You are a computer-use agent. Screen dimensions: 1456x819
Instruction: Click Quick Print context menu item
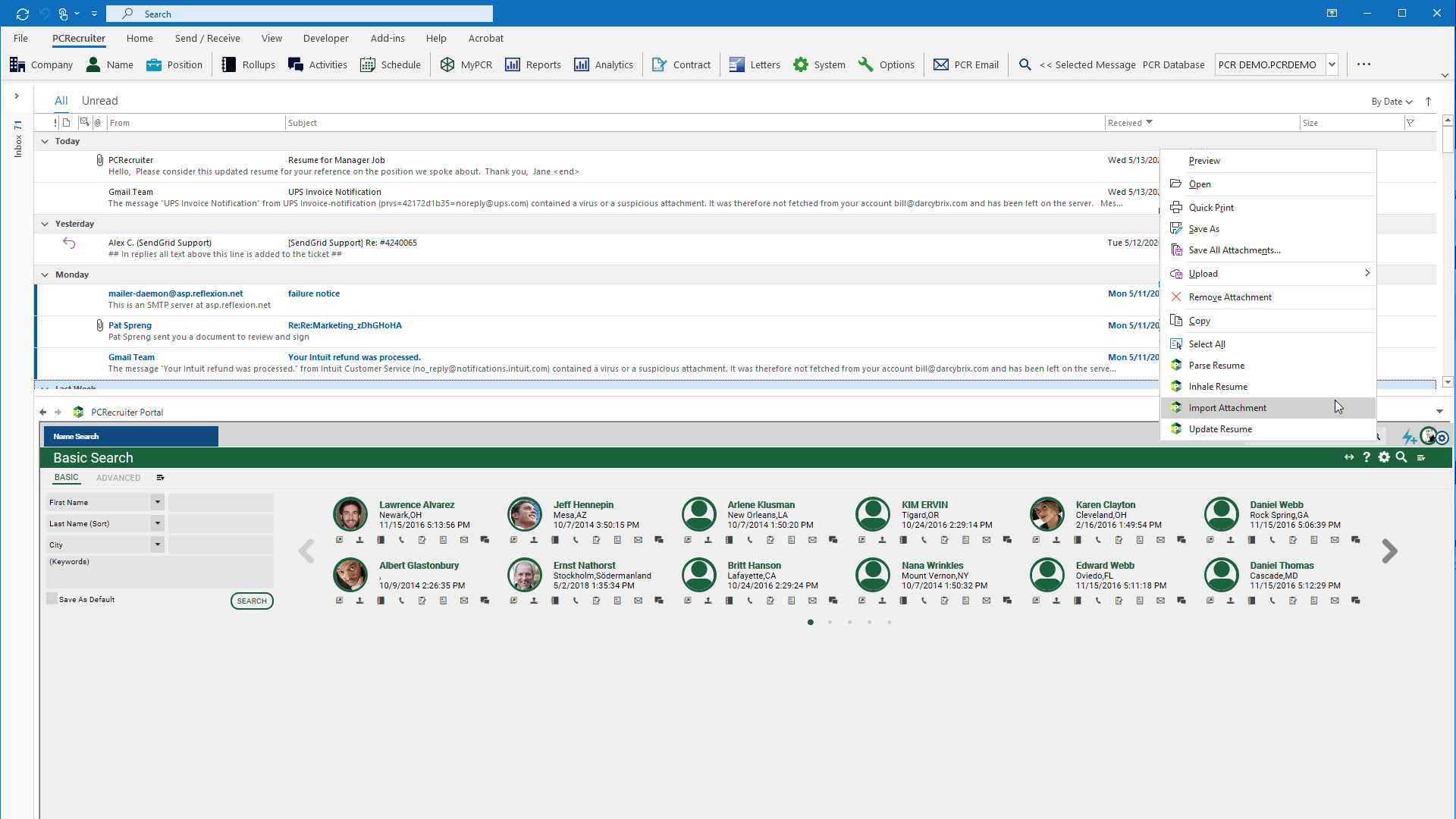[1212, 207]
